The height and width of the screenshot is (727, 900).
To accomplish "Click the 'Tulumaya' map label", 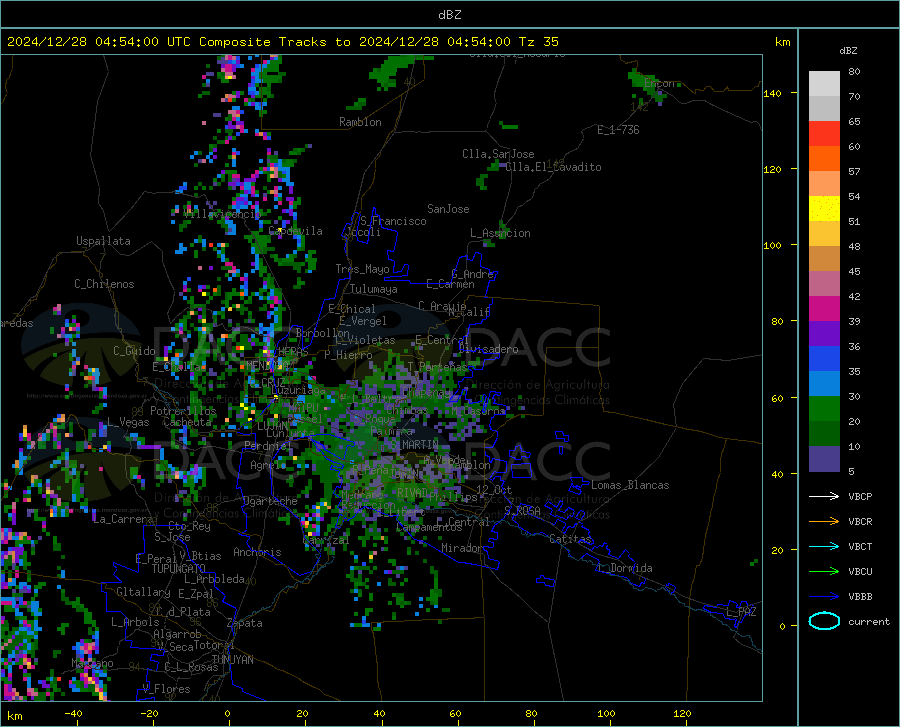I will (x=373, y=289).
